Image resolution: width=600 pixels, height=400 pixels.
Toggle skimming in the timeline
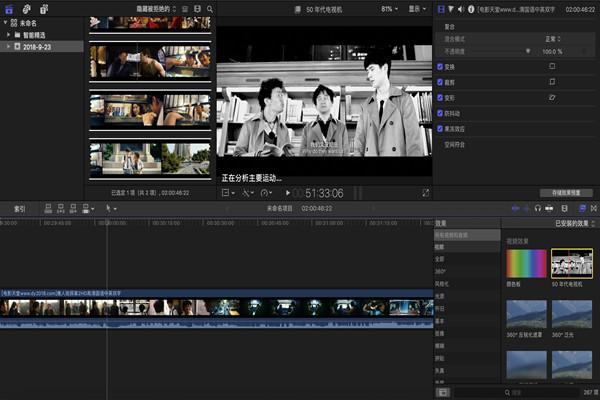pos(515,208)
